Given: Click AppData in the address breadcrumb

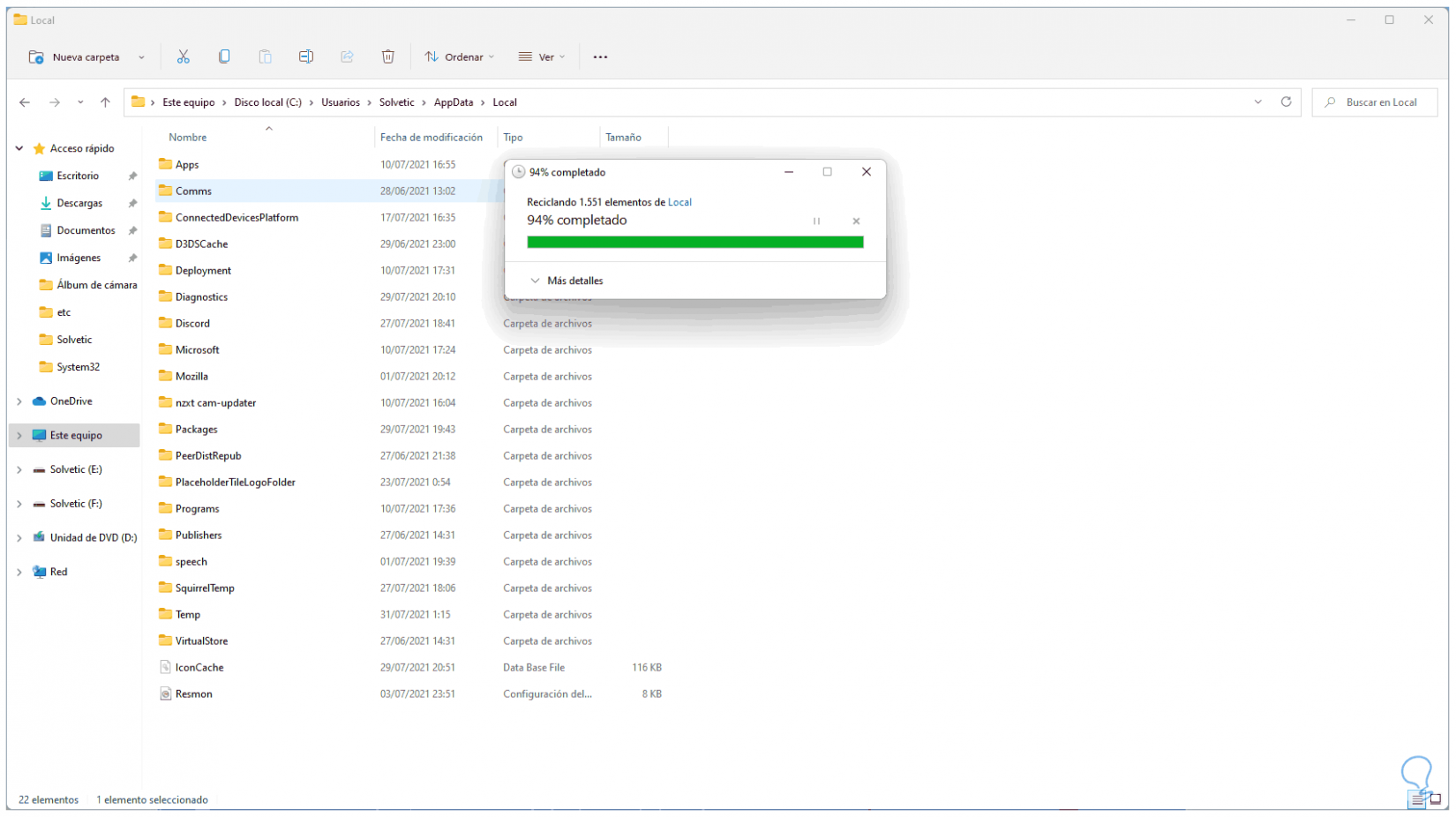Looking at the screenshot, I should pos(454,102).
